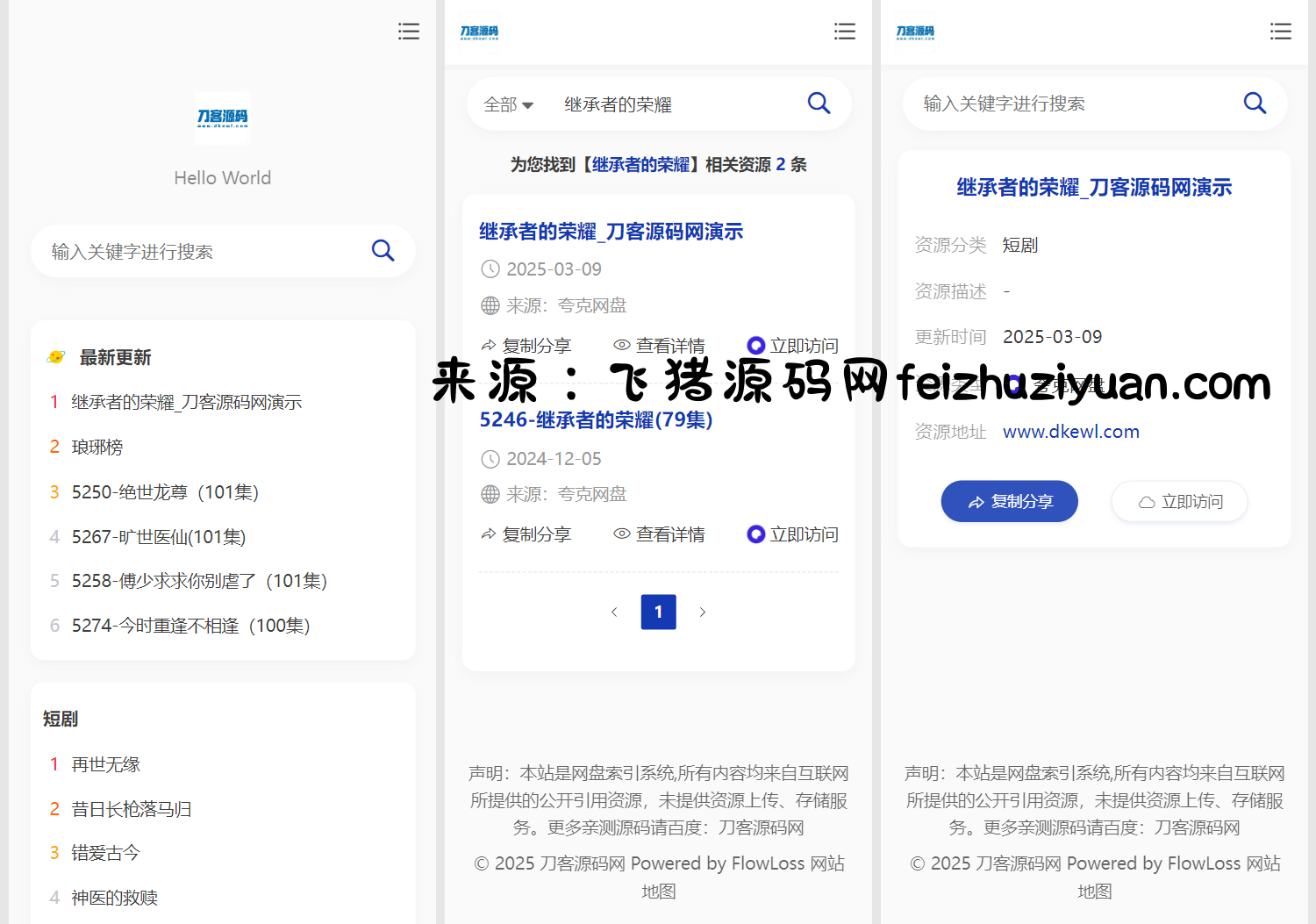
Task: Click search icon next to 继承者的荣耀 query
Action: pos(819,104)
